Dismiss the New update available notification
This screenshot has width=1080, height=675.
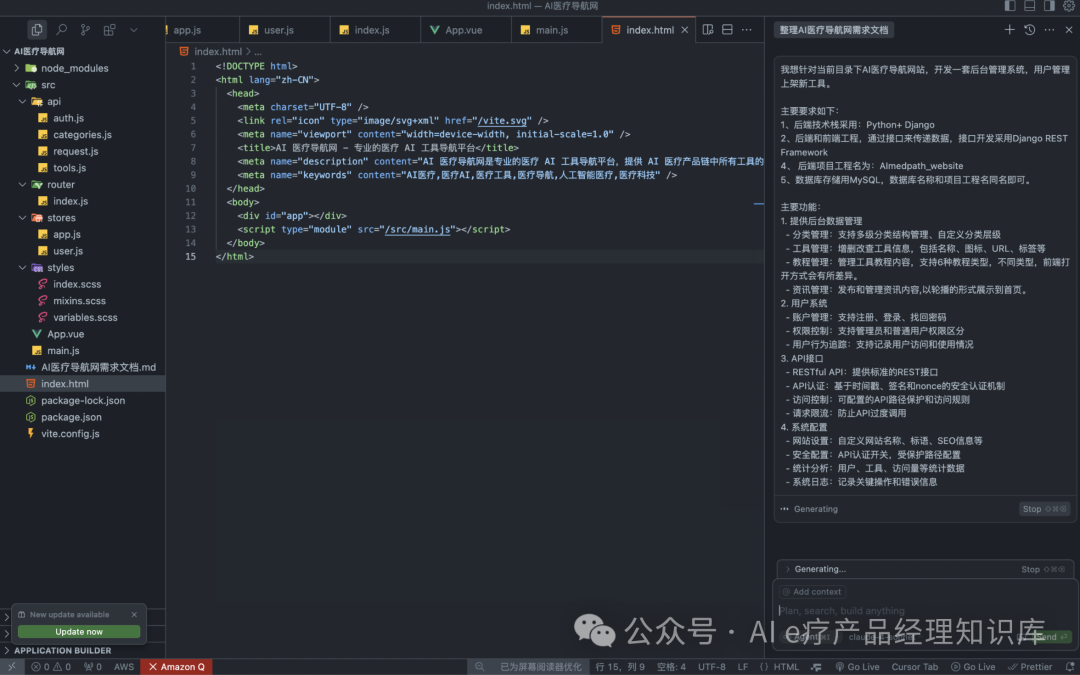point(134,614)
